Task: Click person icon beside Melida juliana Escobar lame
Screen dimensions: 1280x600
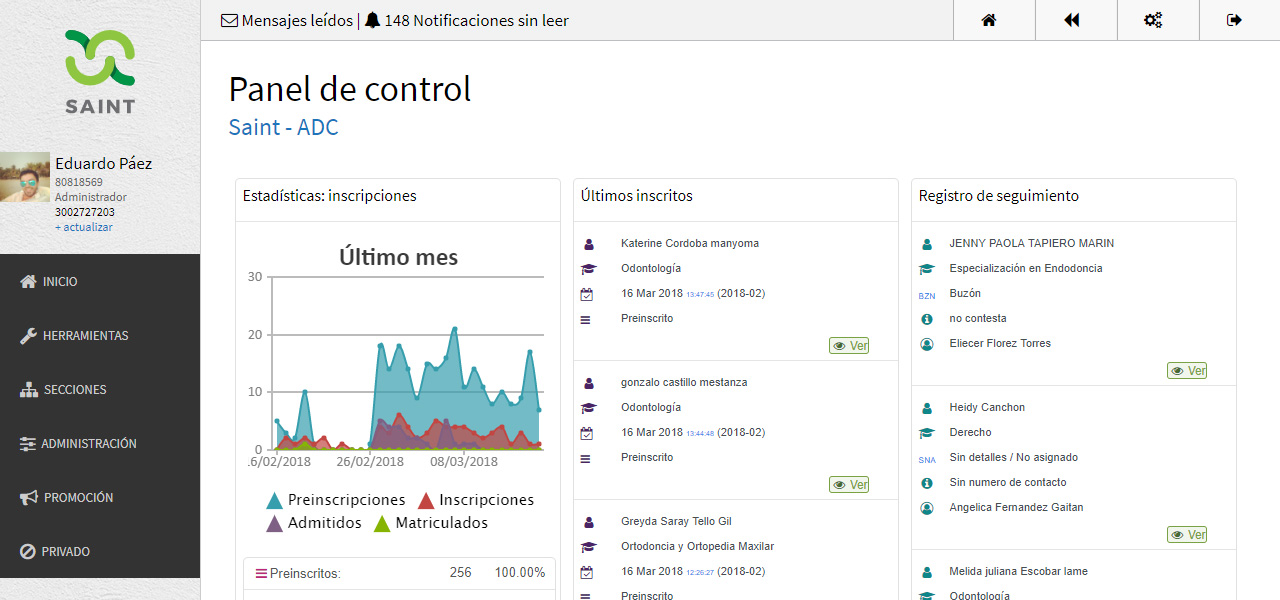Action: tap(926, 572)
